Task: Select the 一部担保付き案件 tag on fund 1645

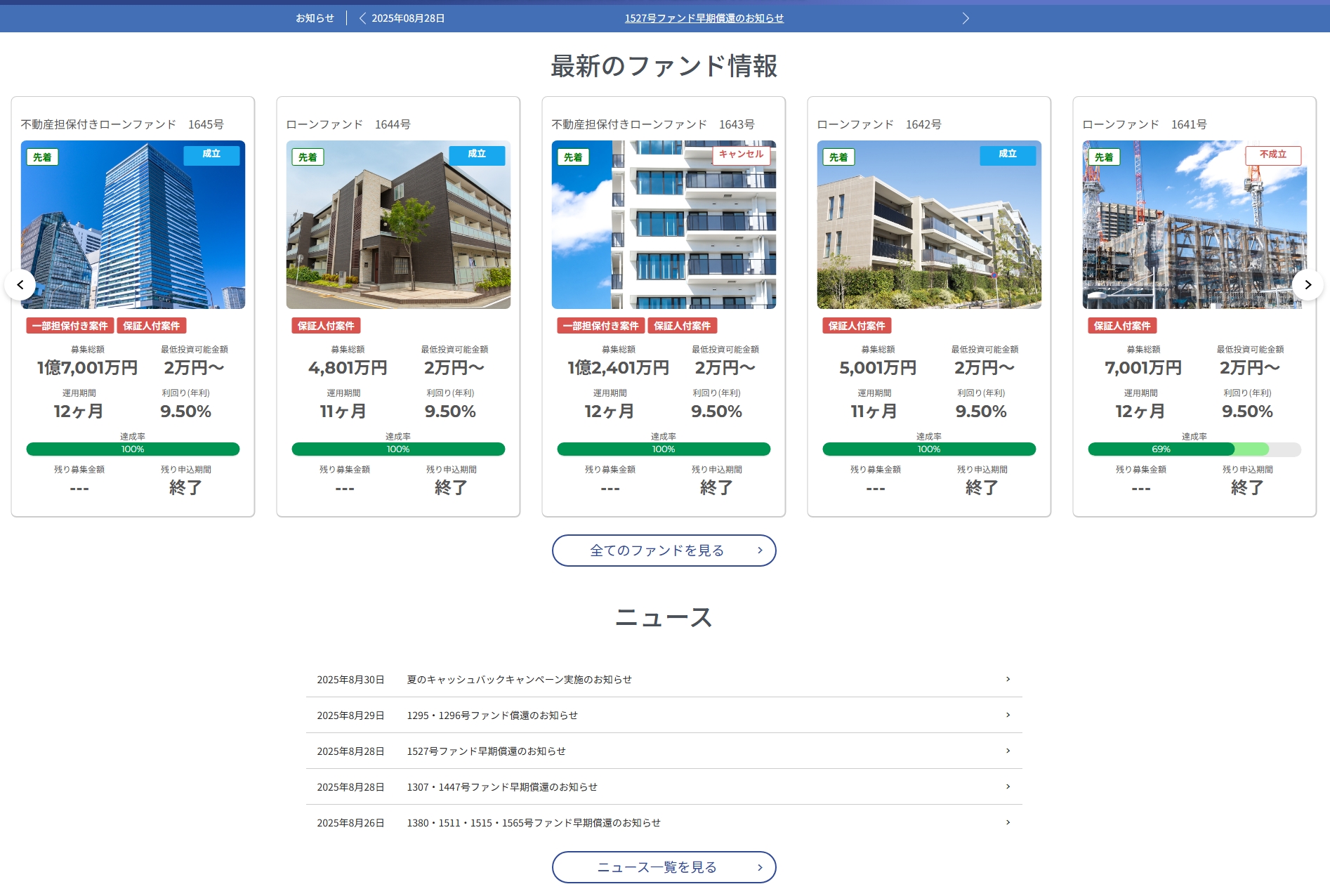Action: click(x=70, y=326)
